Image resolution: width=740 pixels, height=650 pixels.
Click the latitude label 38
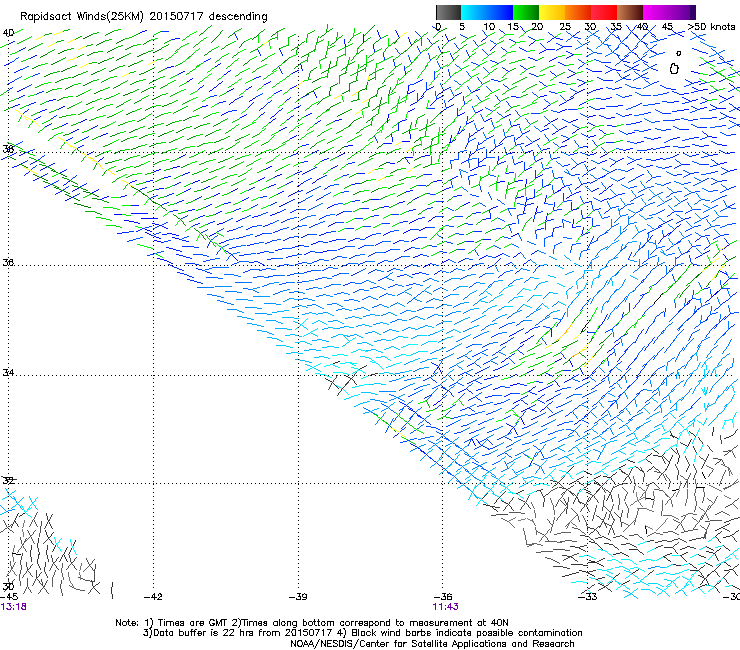(x=8, y=149)
